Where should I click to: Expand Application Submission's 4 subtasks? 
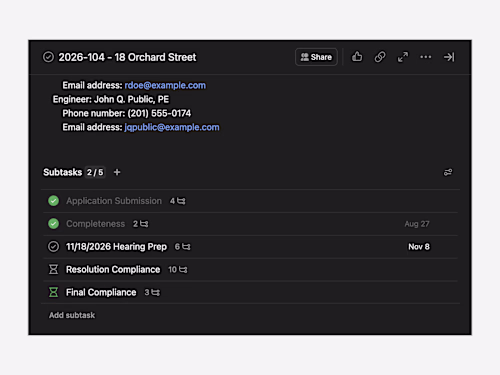point(178,201)
